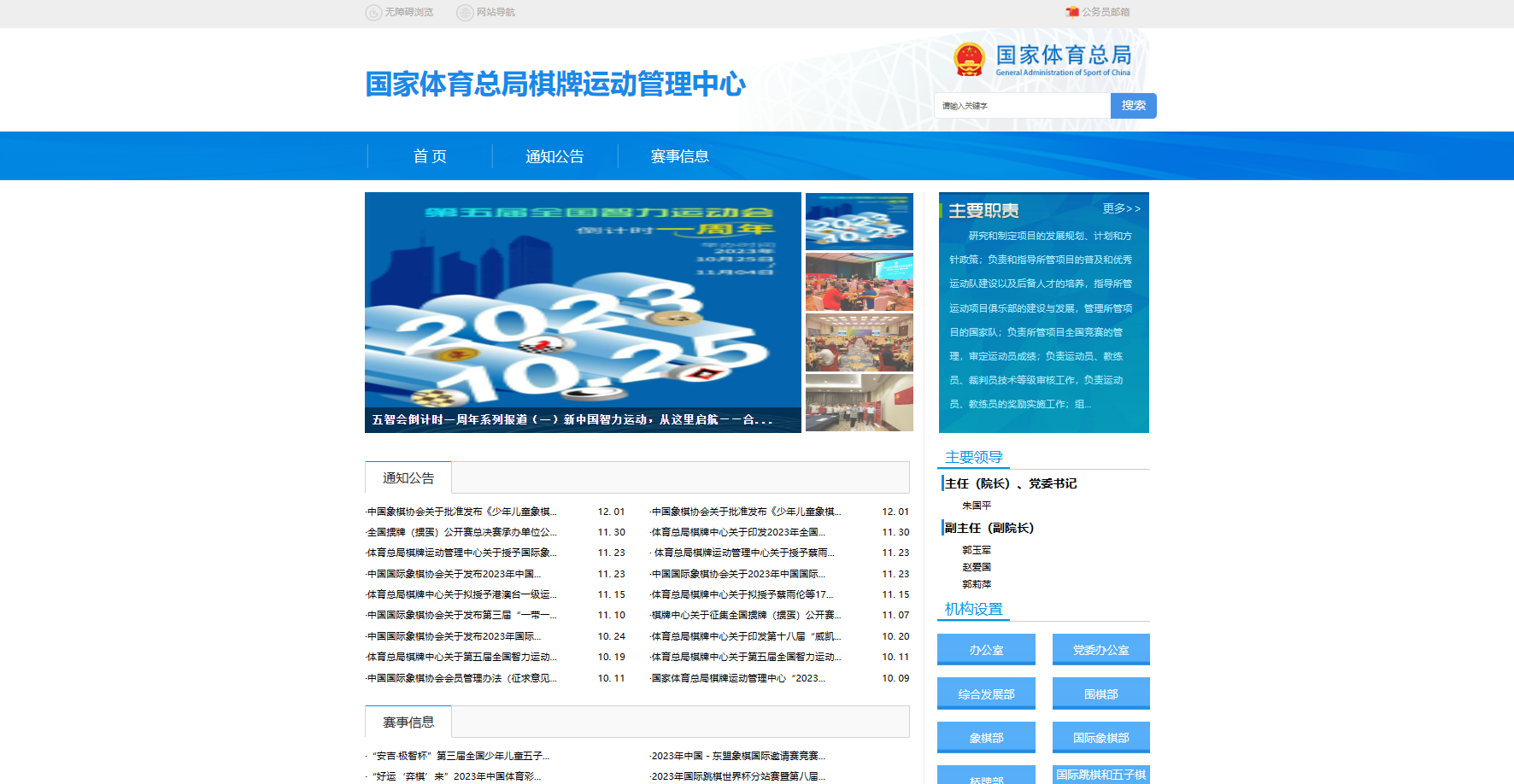Viewport: 1514px width, 784px height.
Task: Switch to the 通知公告 section tab
Action: (408, 478)
